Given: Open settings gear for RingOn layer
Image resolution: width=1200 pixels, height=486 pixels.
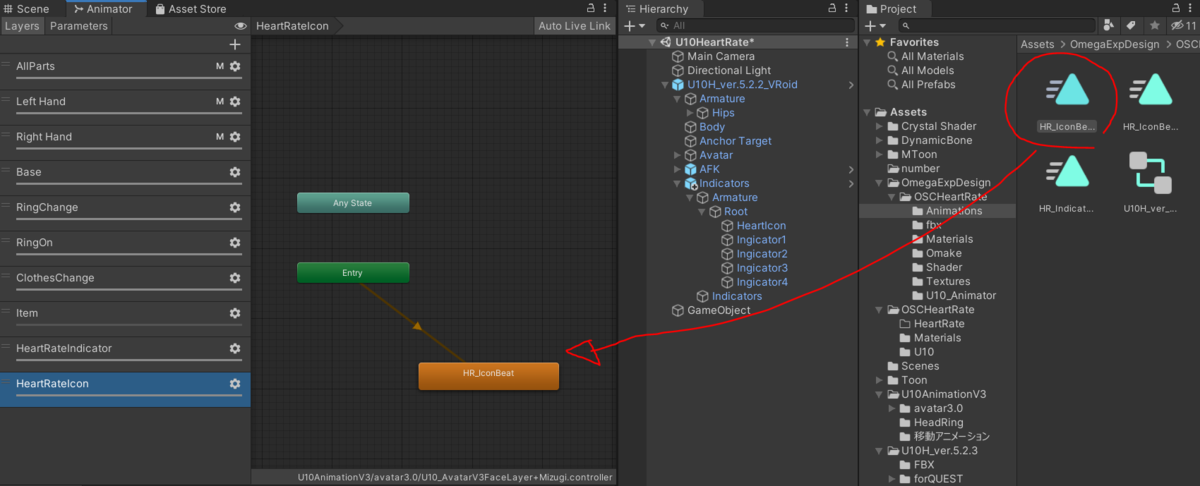Looking at the screenshot, I should coord(235,243).
